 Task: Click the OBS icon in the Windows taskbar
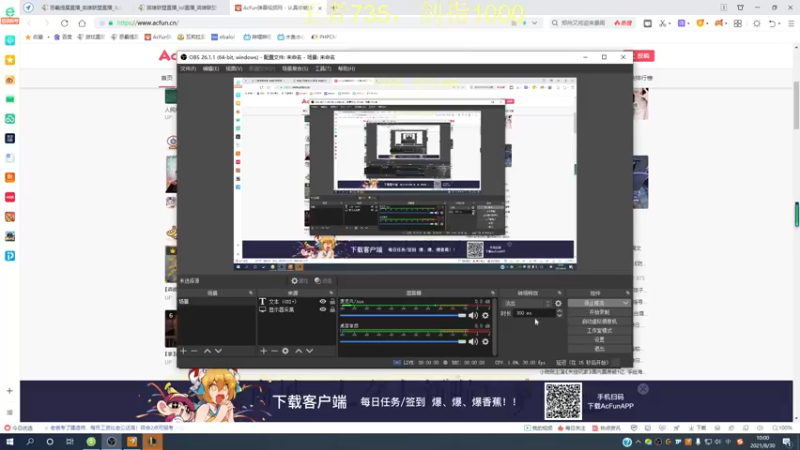click(111, 442)
